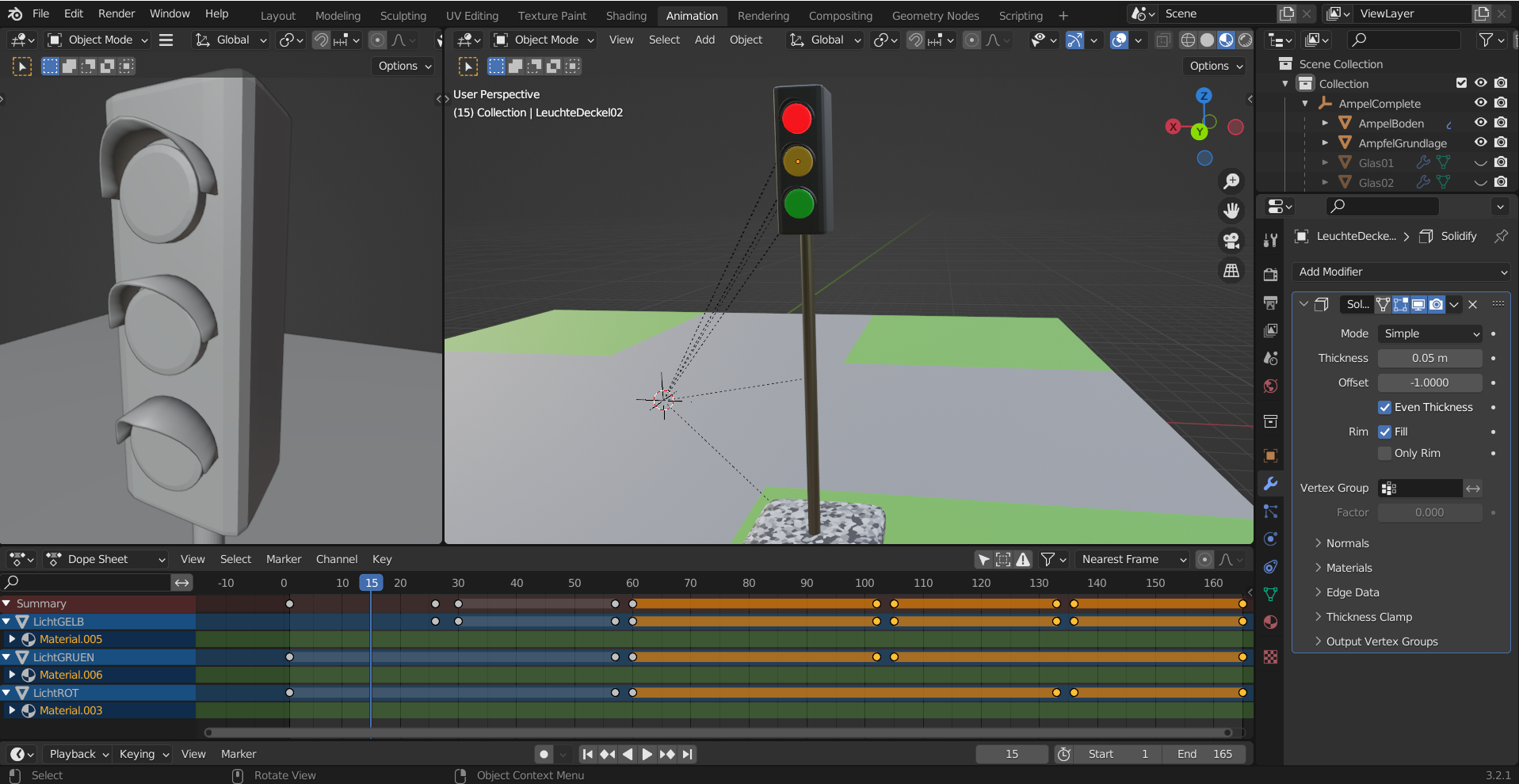The image size is (1519, 784).
Task: Open the Particles properties tab icon
Action: point(1271,512)
